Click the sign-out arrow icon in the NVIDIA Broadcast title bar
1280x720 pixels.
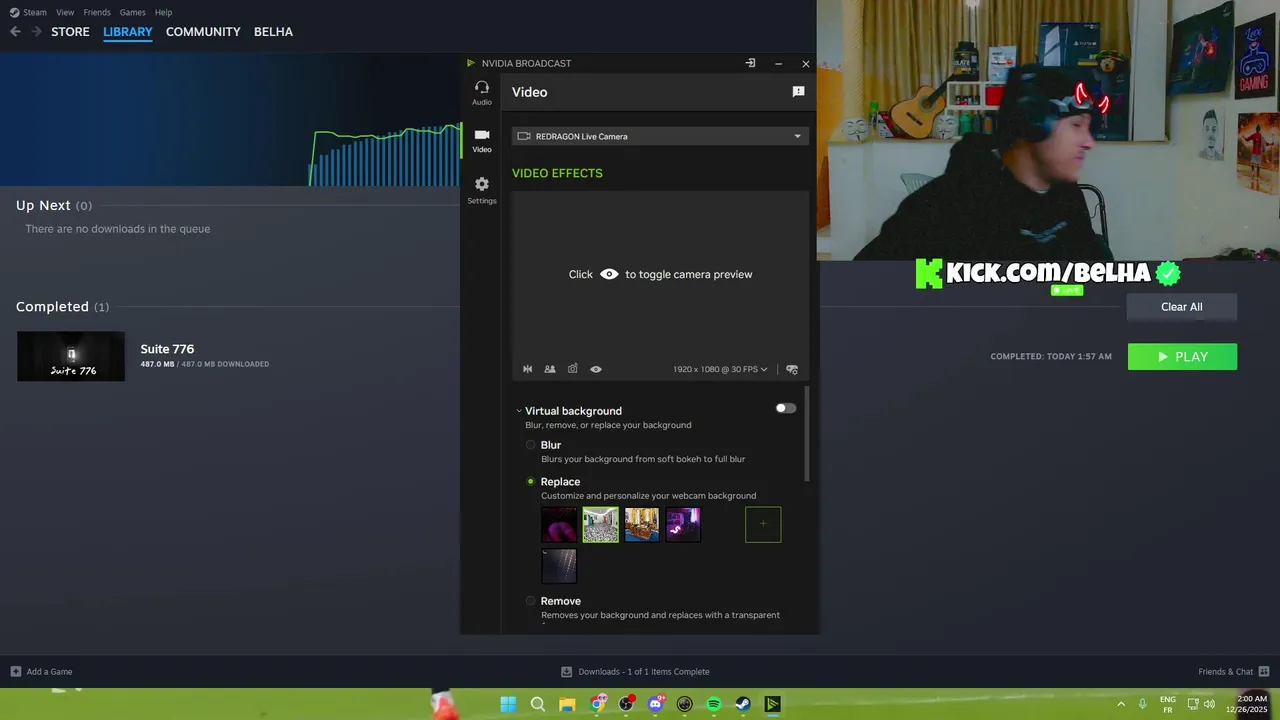click(x=750, y=63)
